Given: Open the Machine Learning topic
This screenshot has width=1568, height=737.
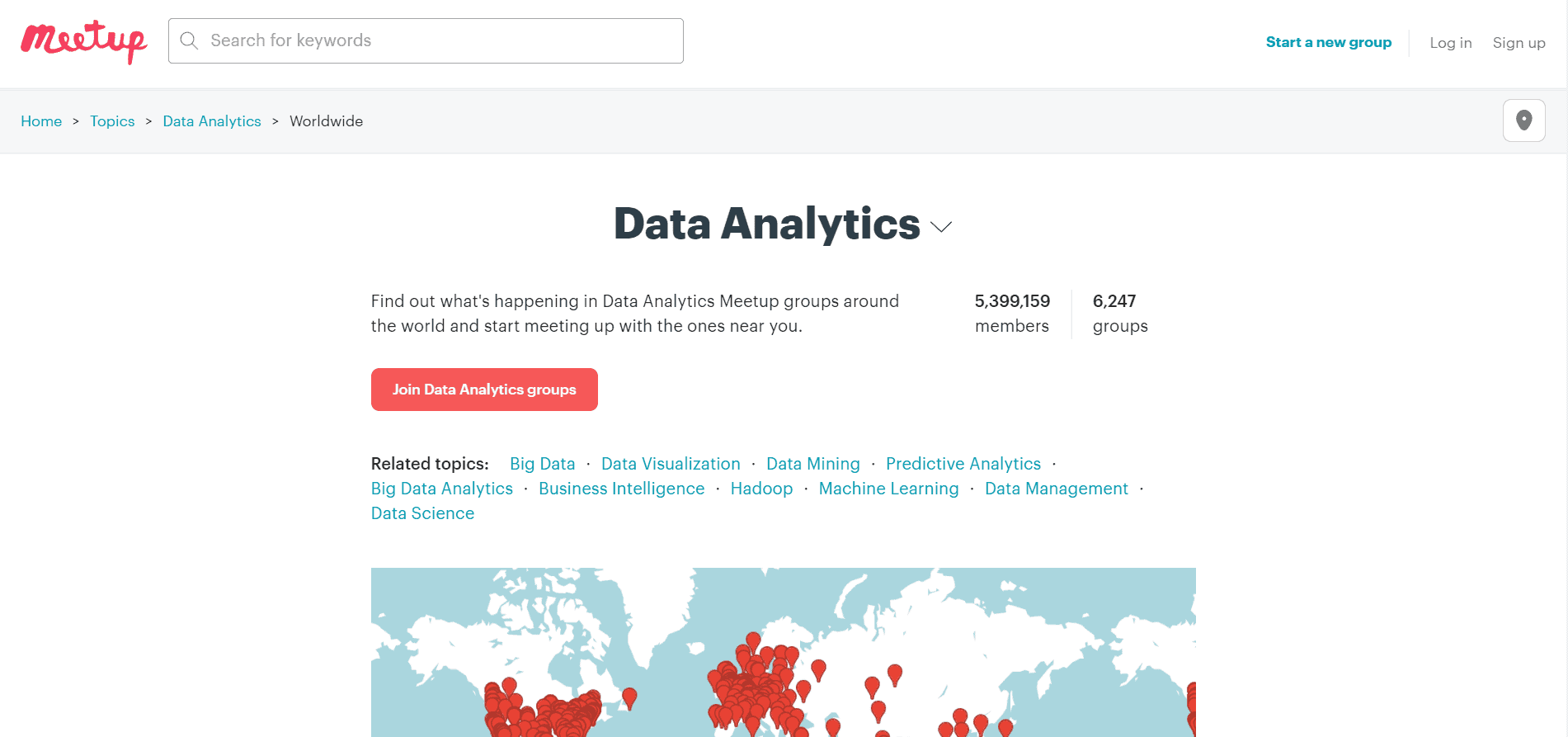Looking at the screenshot, I should (888, 489).
